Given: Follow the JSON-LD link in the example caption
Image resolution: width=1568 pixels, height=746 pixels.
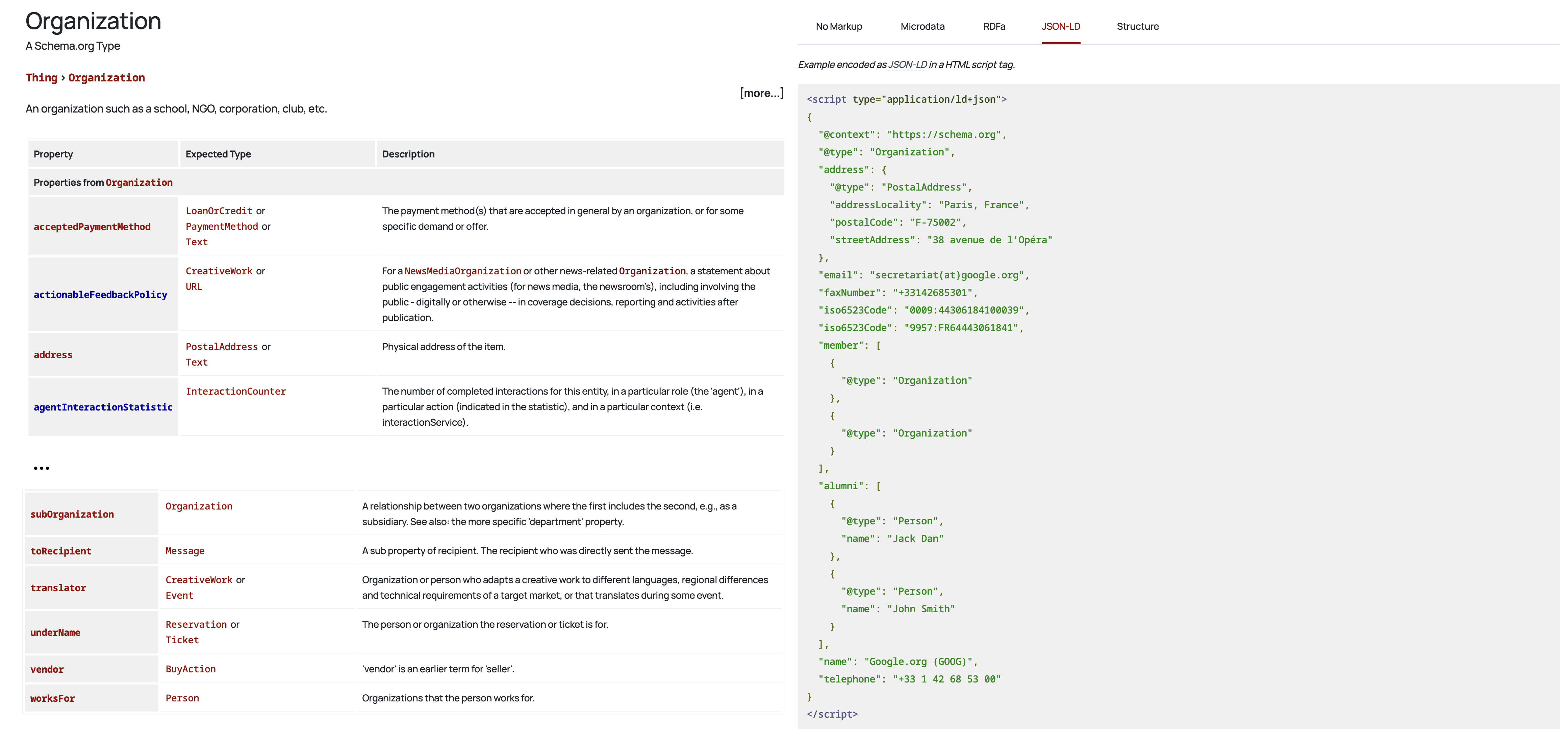Looking at the screenshot, I should tap(907, 65).
